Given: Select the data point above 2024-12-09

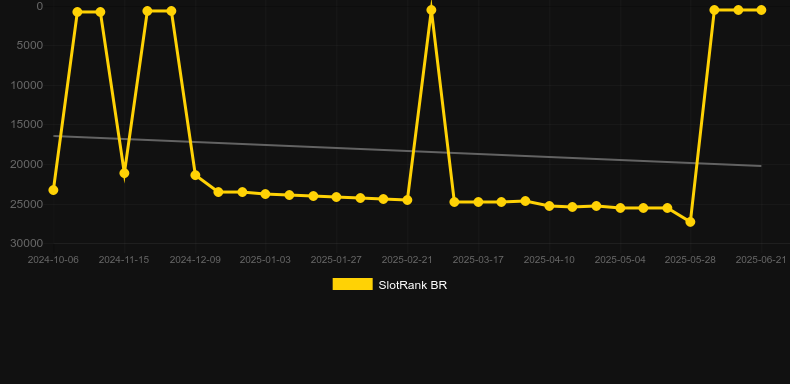Looking at the screenshot, I should 195,175.
